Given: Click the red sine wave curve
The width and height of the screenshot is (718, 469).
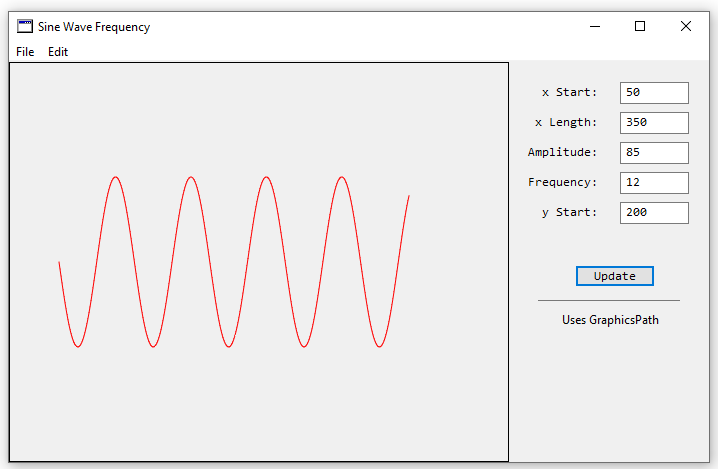Looking at the screenshot, I should point(117,178).
